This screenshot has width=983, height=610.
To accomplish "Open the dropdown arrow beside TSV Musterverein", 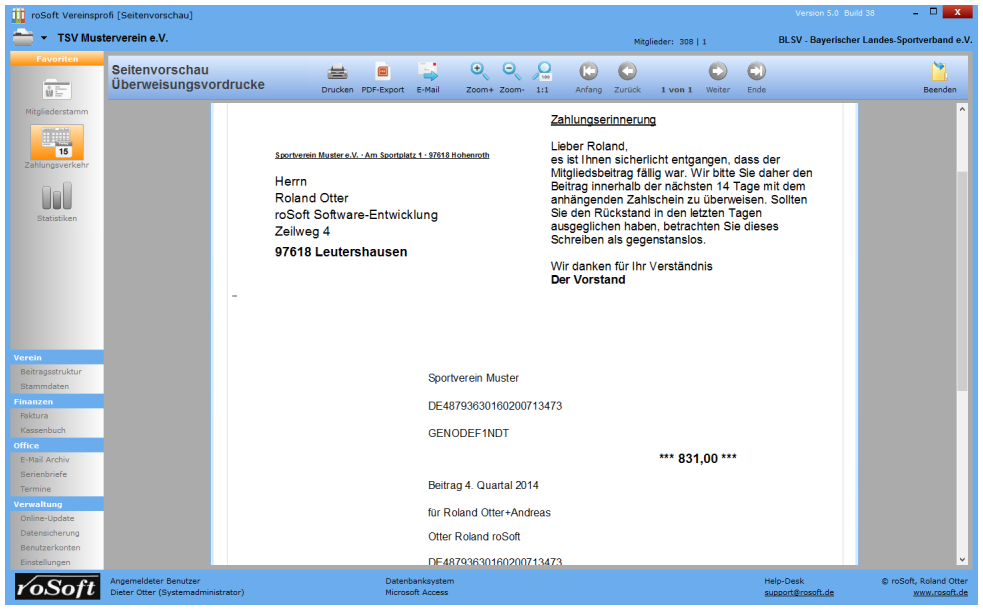I will coord(44,38).
